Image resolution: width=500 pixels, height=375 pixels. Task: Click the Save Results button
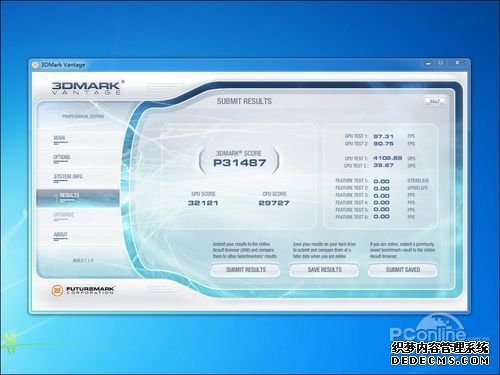coord(324,270)
